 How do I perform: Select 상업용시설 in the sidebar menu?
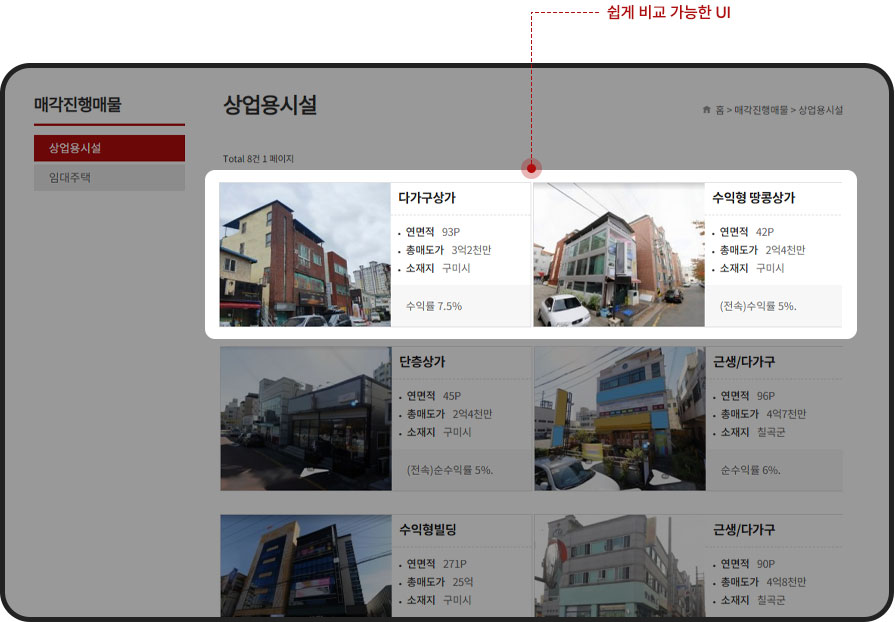coord(110,148)
